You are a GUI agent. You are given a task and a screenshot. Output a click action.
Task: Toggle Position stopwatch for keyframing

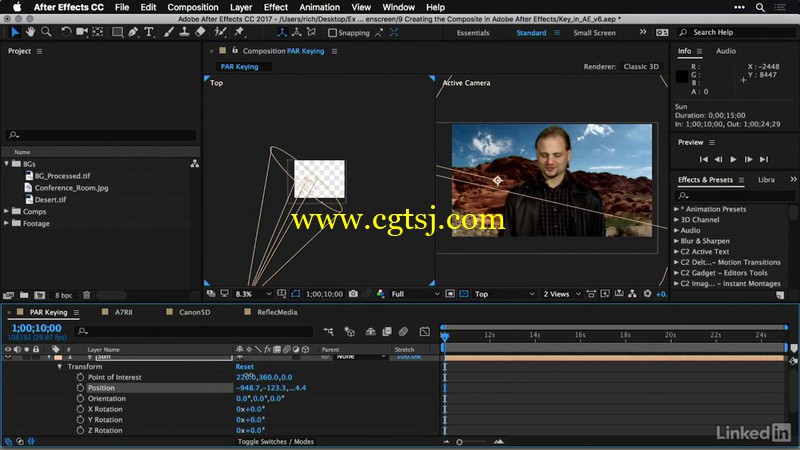[80, 388]
